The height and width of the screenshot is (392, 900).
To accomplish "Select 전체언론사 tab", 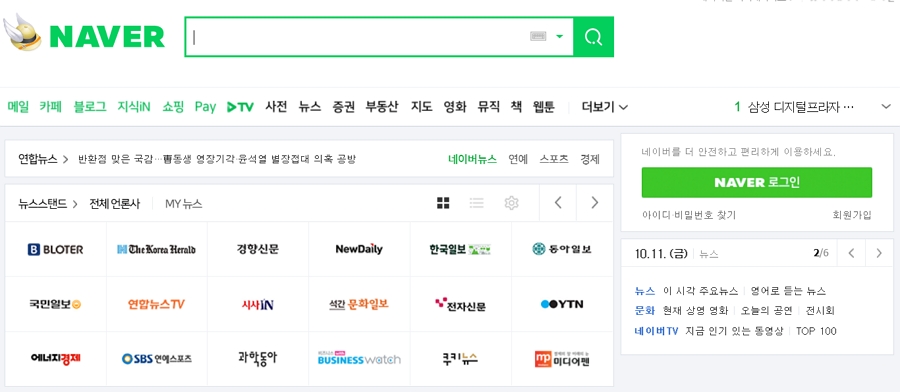I will coord(114,203).
